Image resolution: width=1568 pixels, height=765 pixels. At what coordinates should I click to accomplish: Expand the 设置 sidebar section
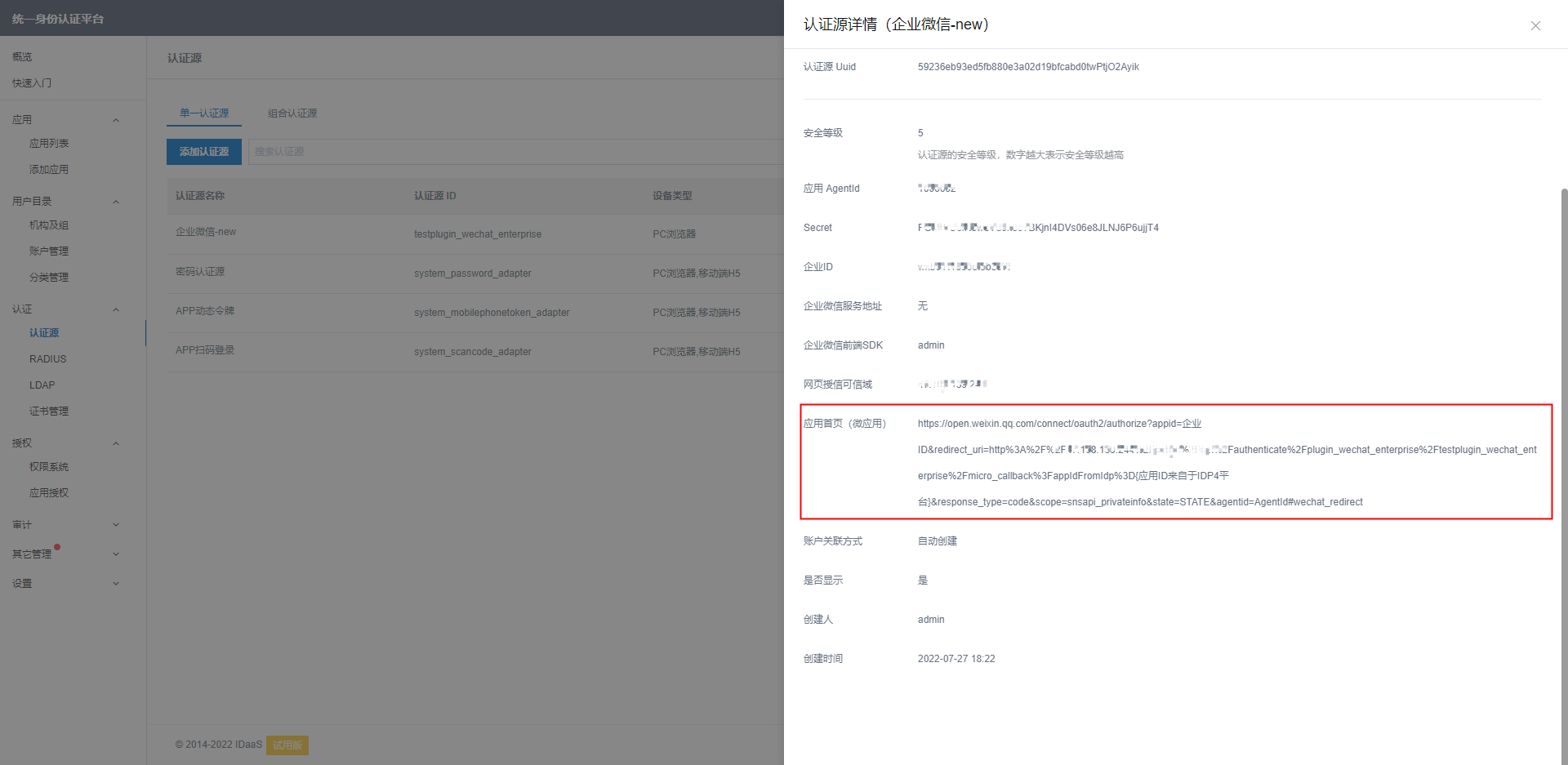[116, 584]
